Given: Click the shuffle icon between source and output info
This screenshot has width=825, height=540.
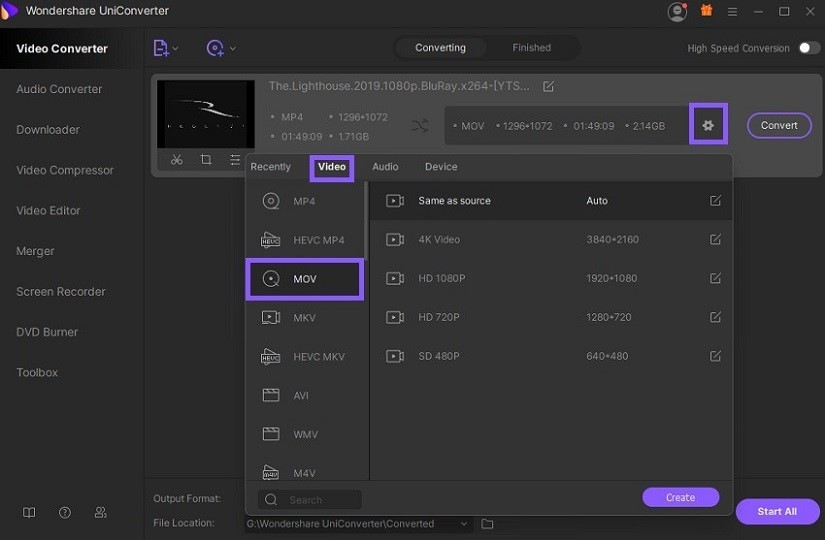Looking at the screenshot, I should (420, 125).
